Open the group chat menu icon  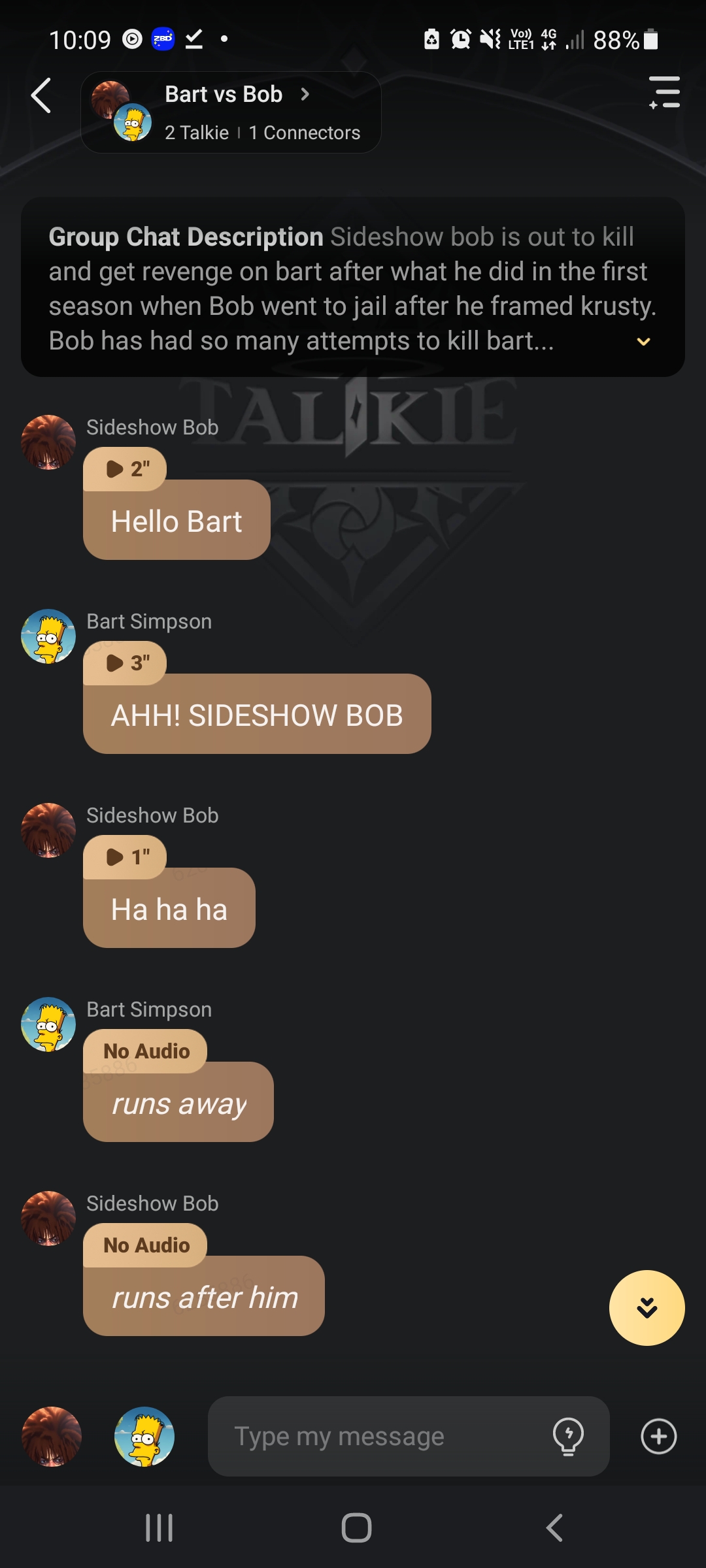664,92
